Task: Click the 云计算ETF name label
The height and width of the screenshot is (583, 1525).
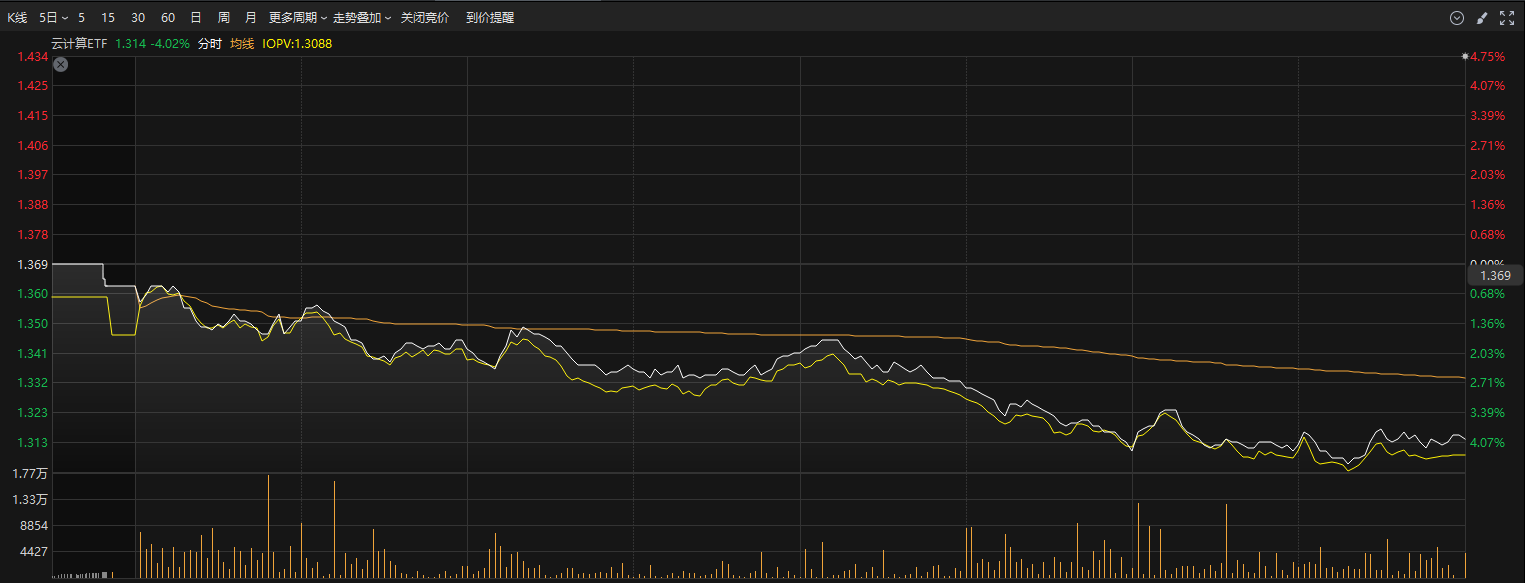Action: pyautogui.click(x=79, y=44)
